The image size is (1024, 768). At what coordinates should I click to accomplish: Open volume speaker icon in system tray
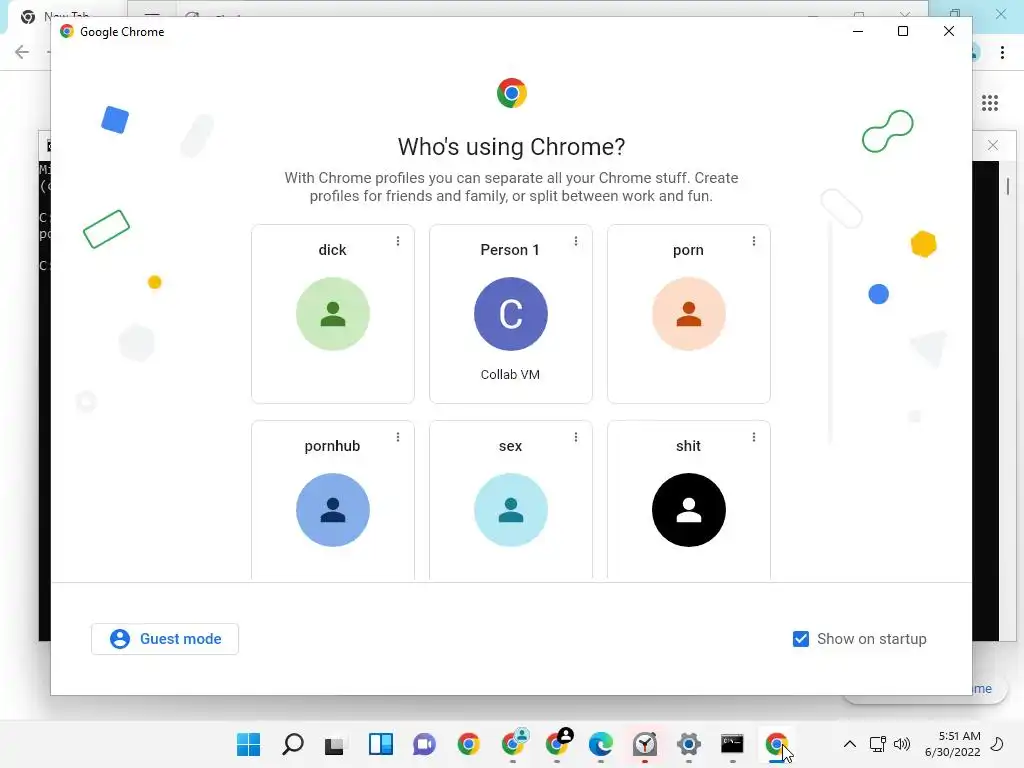pos(902,744)
